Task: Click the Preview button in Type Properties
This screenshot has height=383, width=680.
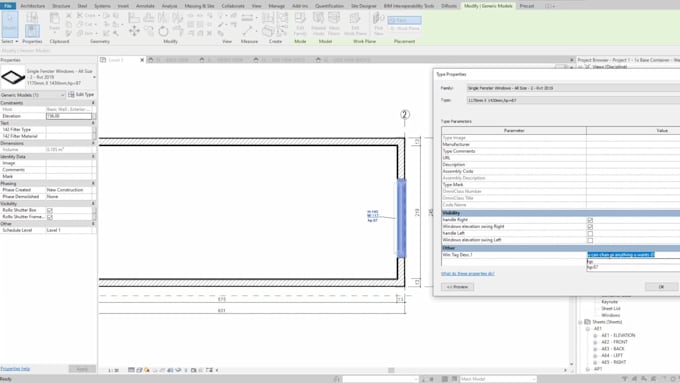Action: [457, 287]
